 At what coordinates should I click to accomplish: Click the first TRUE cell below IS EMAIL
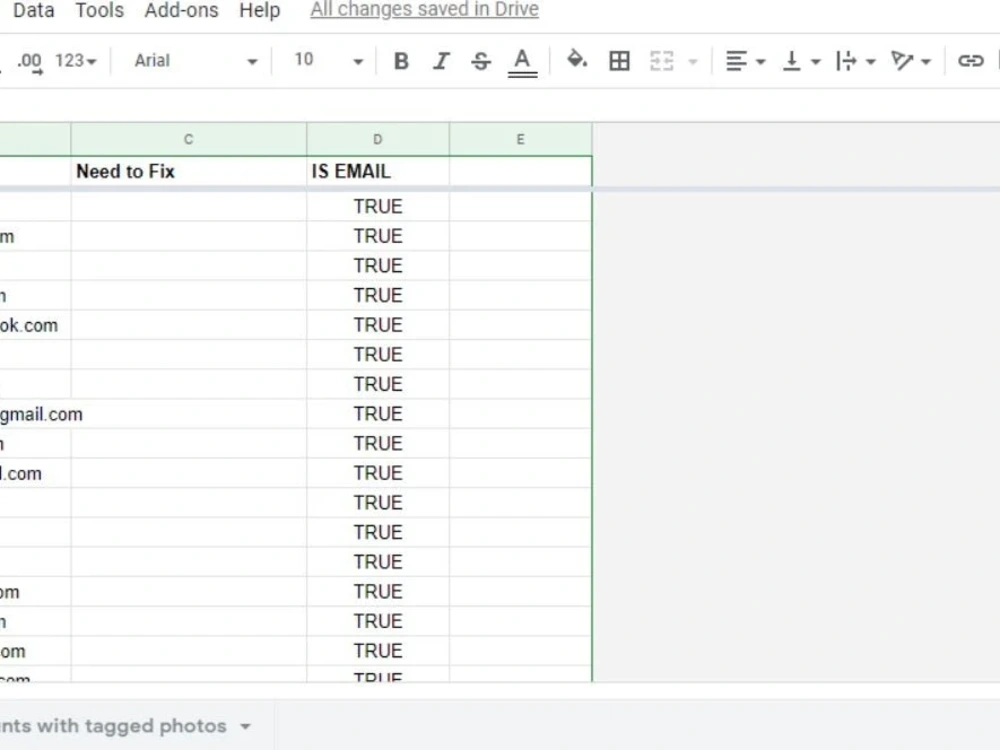click(x=378, y=207)
